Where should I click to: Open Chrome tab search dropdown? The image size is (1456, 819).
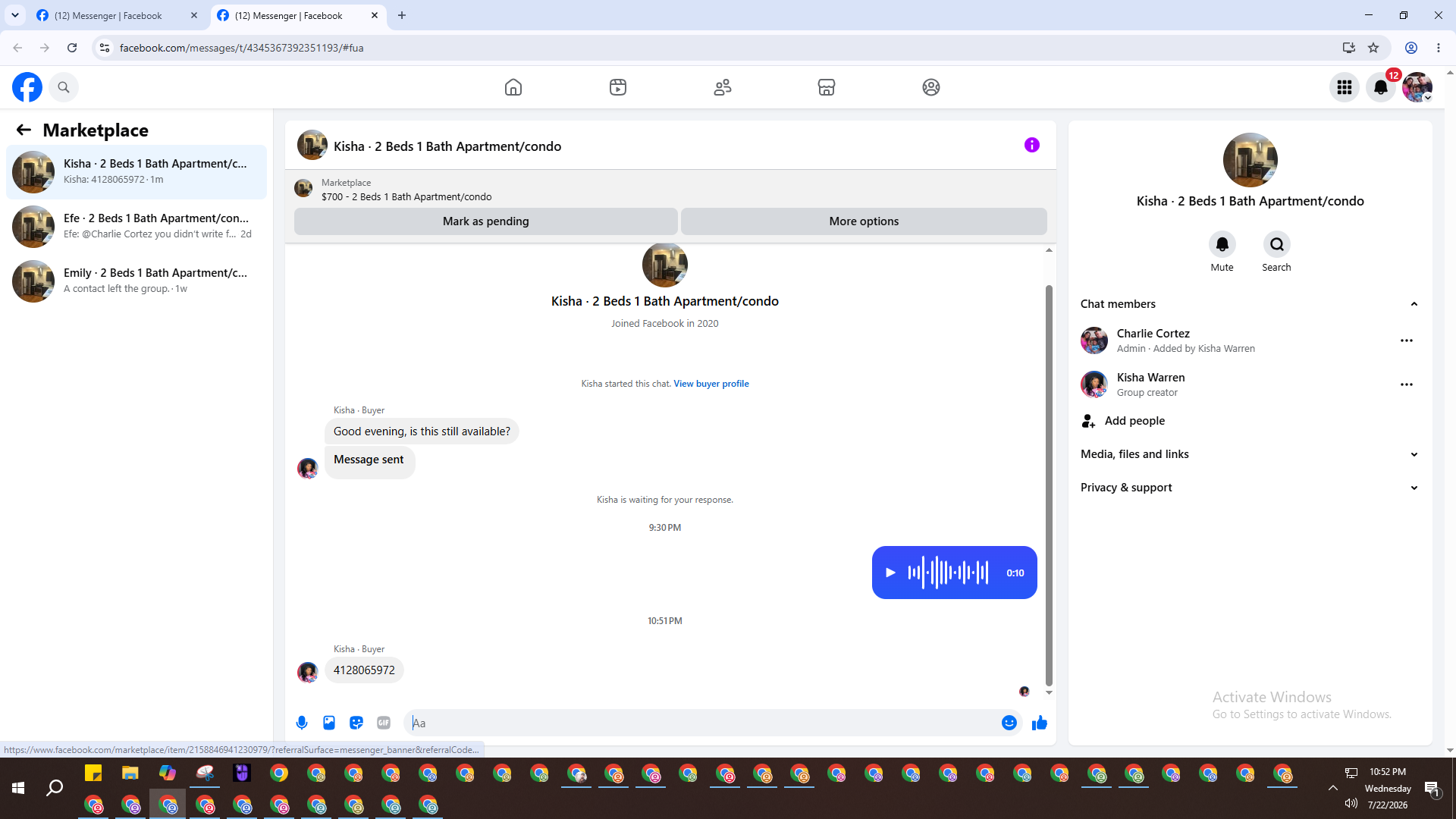(15, 15)
